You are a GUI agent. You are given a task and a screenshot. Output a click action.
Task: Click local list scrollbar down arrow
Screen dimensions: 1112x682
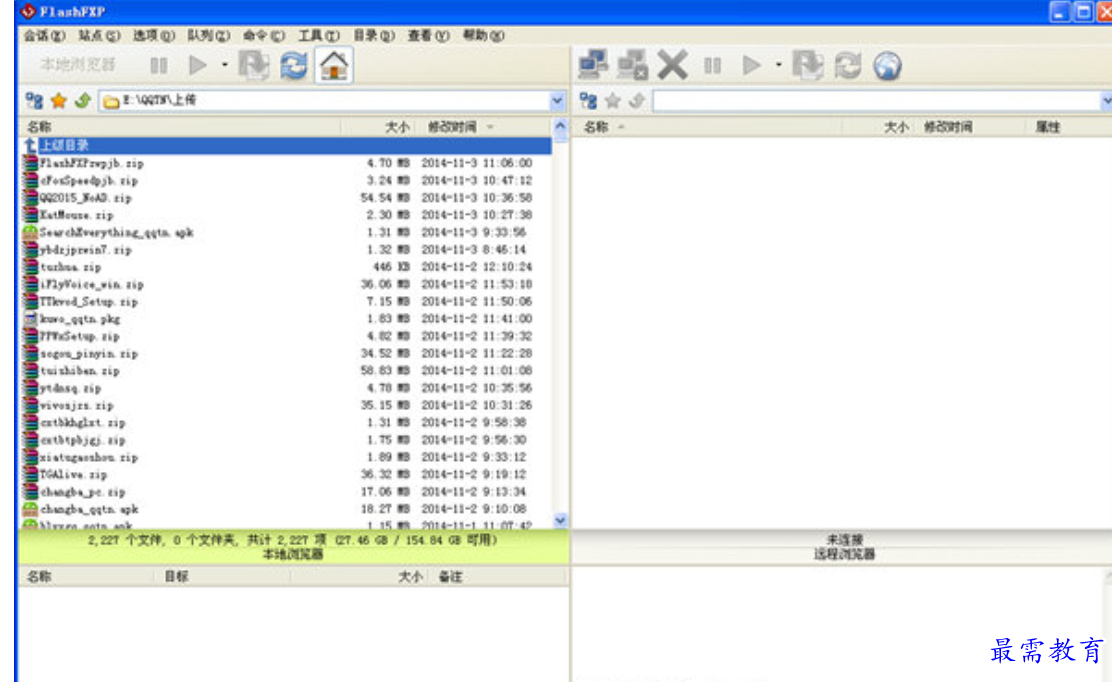point(560,520)
